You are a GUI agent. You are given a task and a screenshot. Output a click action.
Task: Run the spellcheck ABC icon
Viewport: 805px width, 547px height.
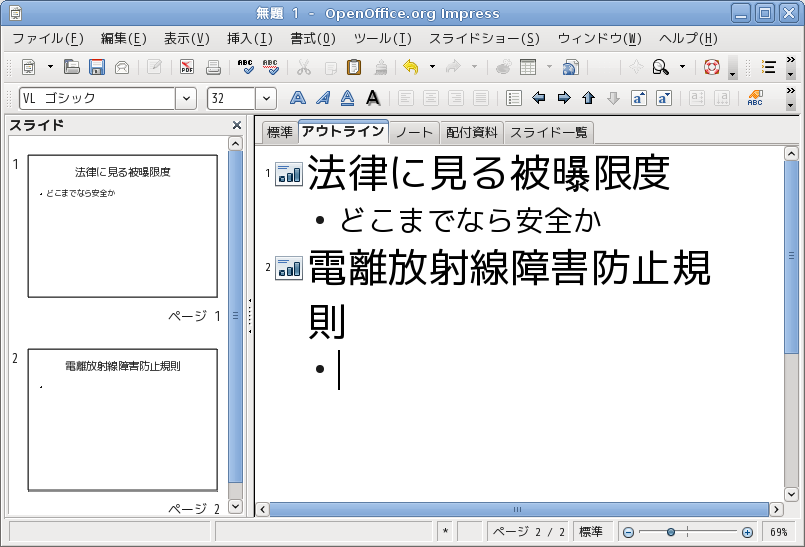tap(245, 67)
